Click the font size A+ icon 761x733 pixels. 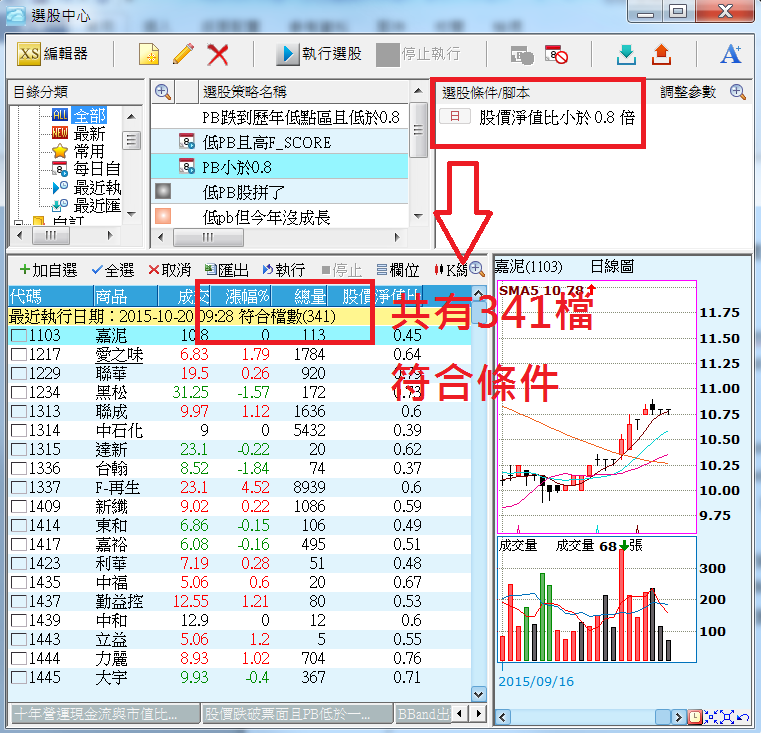(x=731, y=54)
